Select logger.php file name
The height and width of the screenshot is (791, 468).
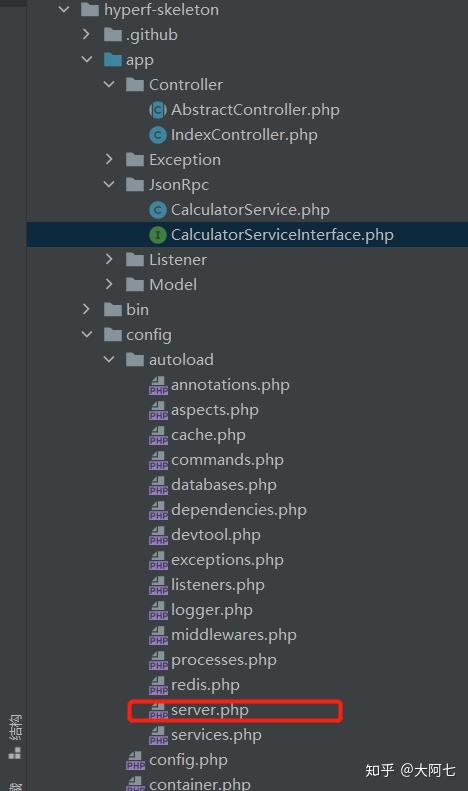(x=212, y=610)
